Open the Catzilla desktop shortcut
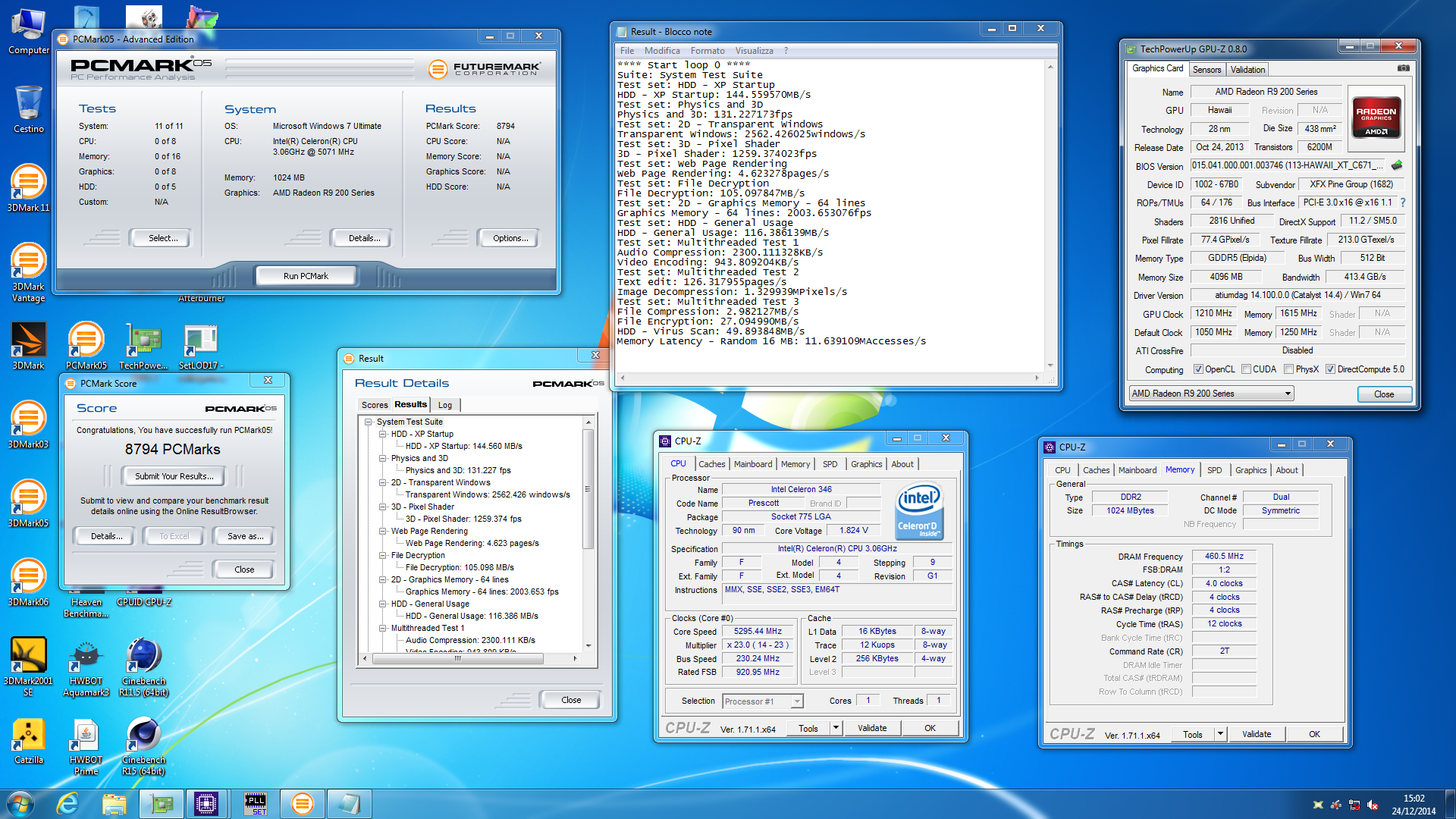Image resolution: width=1456 pixels, height=819 pixels. pos(29,740)
